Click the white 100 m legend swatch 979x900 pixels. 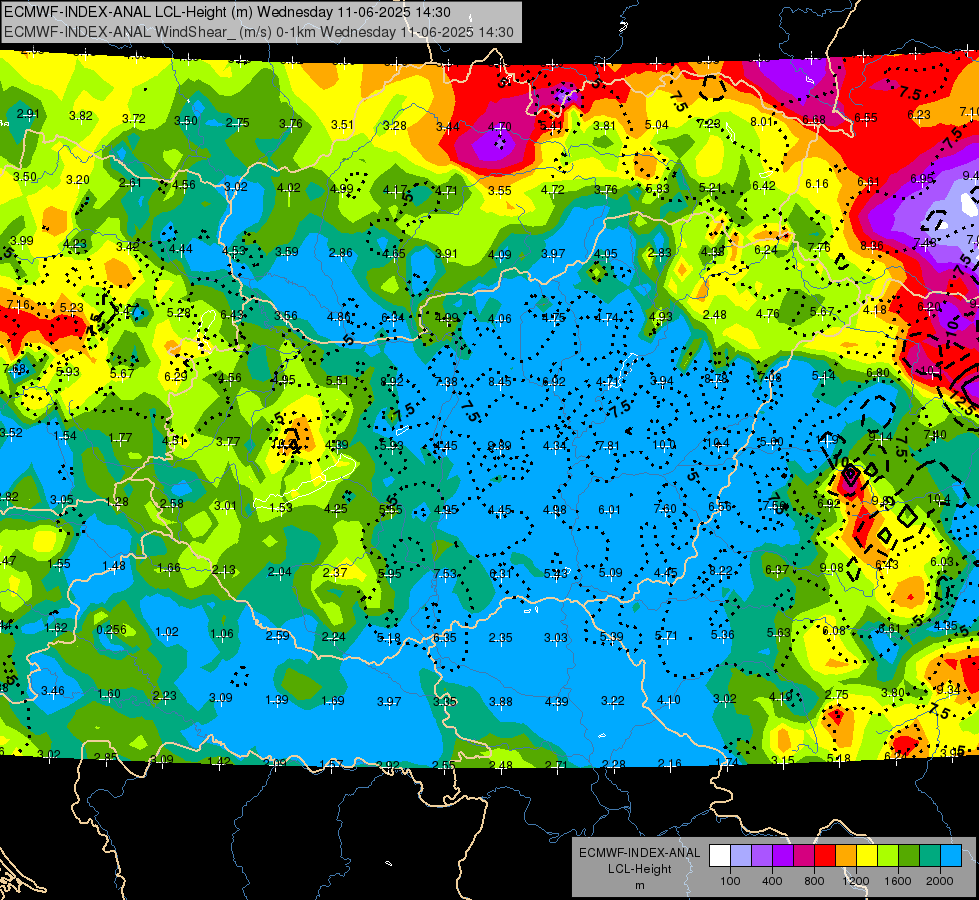click(720, 856)
